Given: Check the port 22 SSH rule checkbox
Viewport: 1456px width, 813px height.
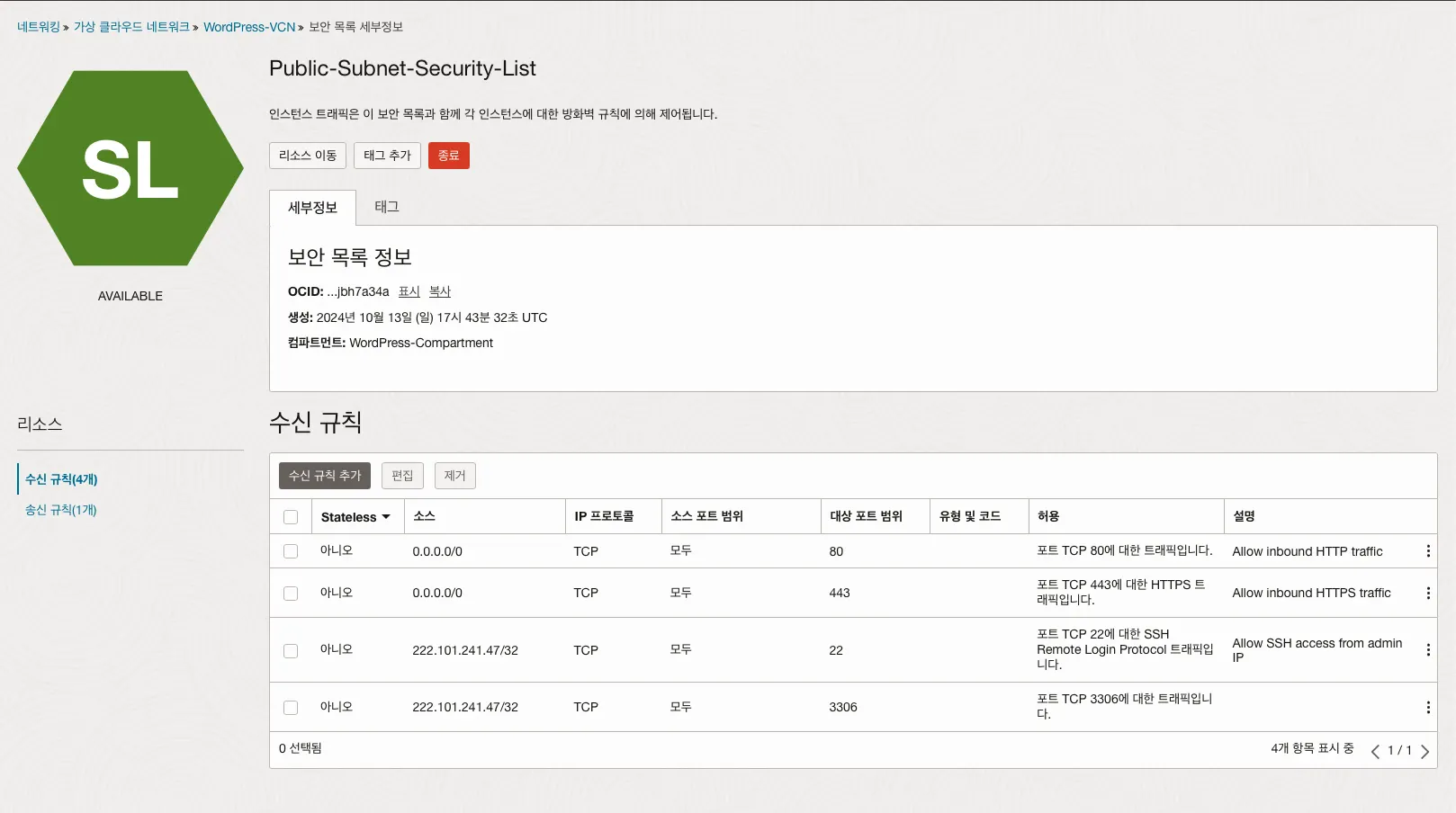Looking at the screenshot, I should point(291,650).
